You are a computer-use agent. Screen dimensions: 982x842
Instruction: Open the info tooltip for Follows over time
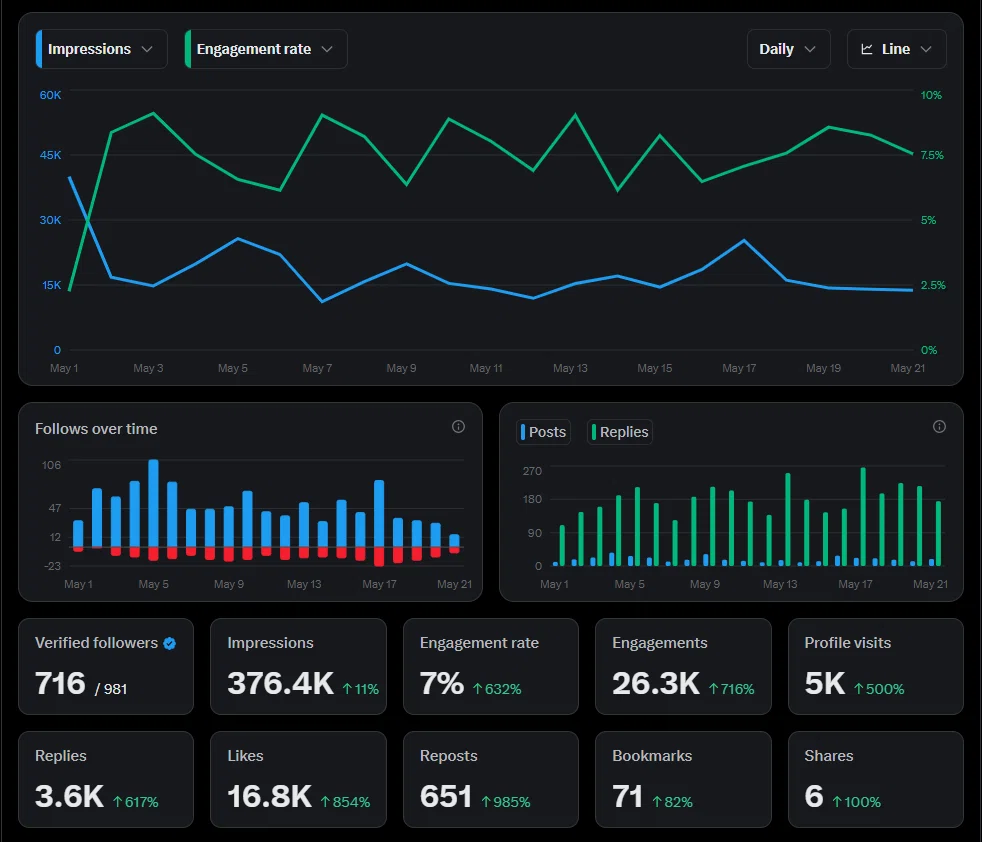click(458, 427)
